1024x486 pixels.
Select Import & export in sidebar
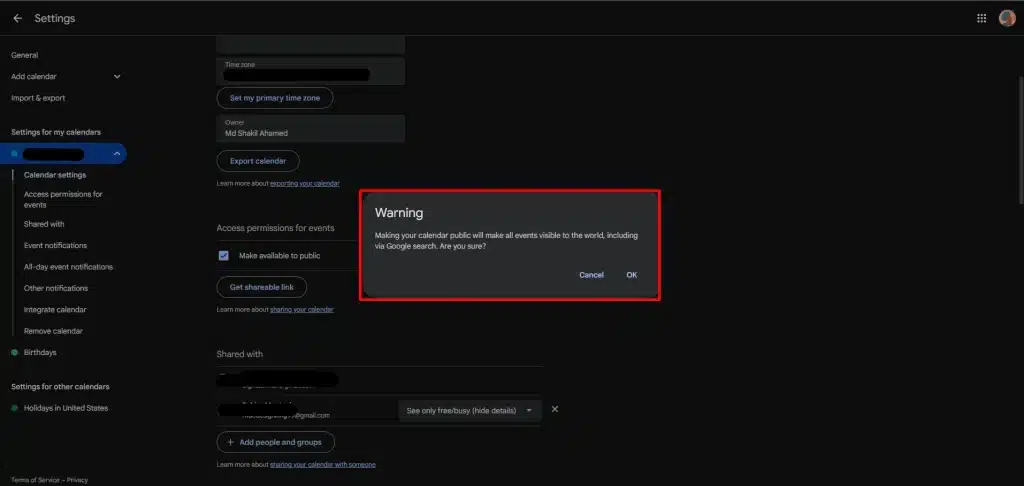click(x=38, y=98)
